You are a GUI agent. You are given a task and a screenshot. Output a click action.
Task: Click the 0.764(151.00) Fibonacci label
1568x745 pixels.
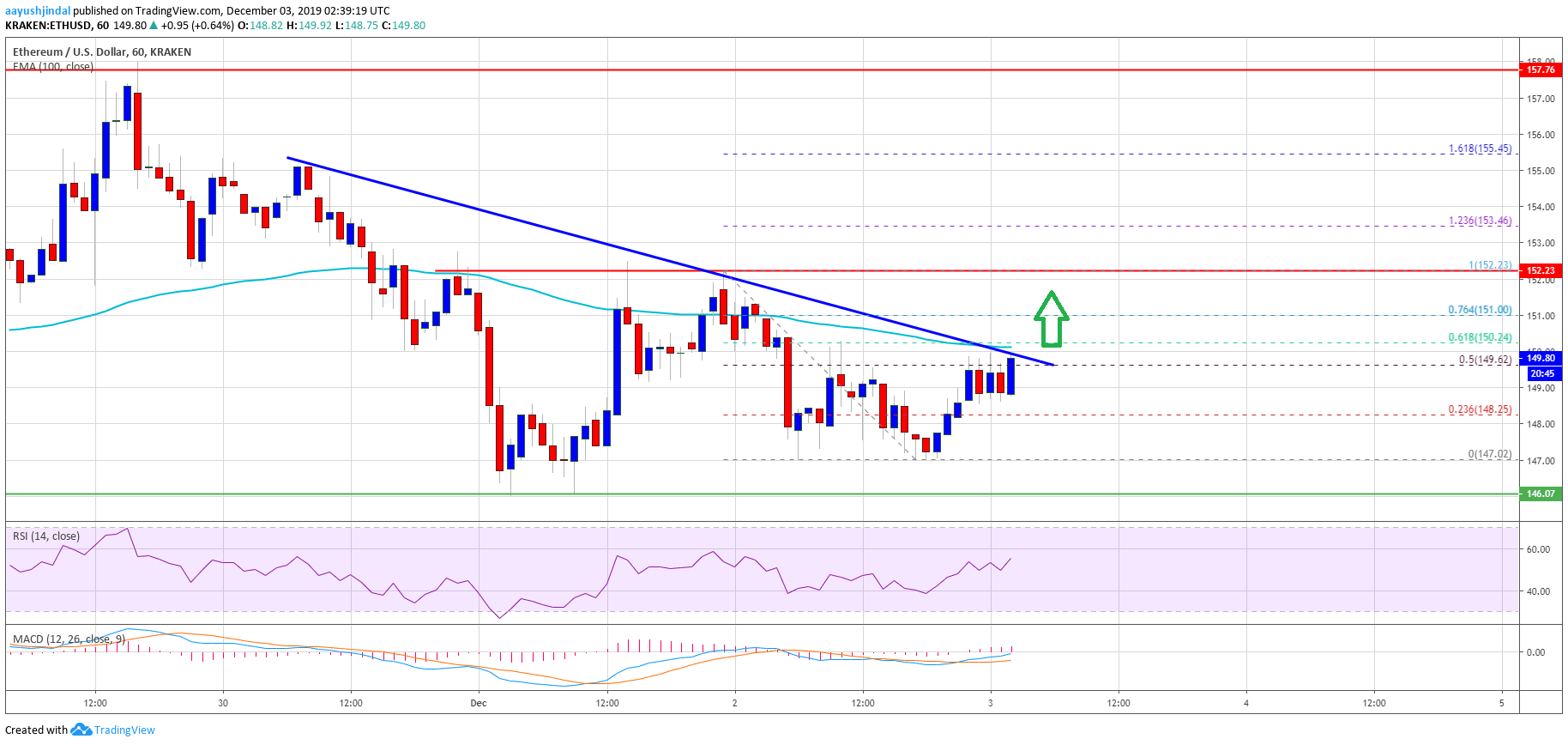coord(1481,310)
